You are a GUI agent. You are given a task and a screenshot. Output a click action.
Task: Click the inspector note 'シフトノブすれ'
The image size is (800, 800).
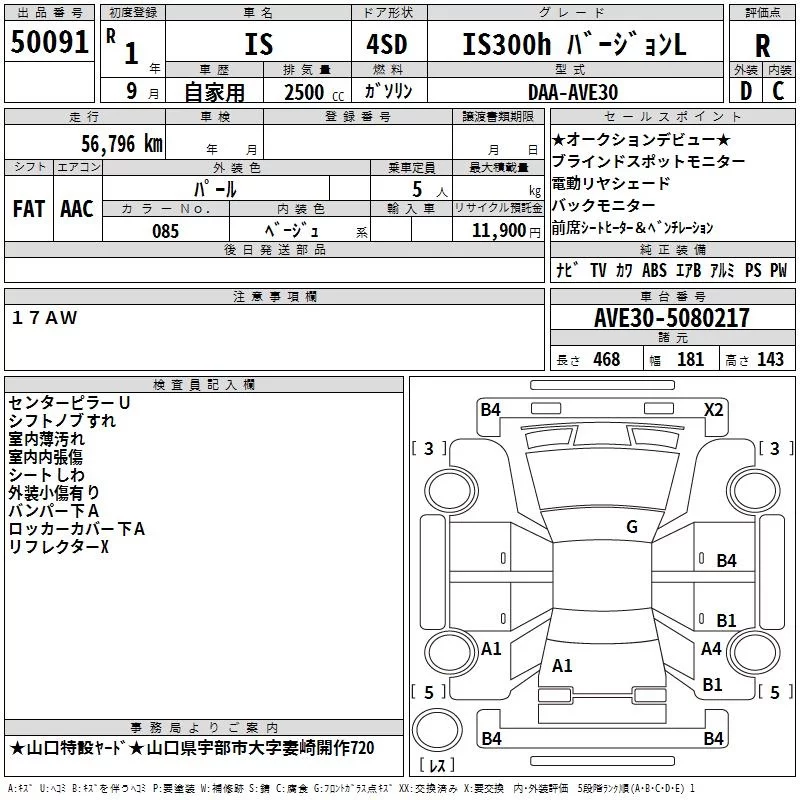pos(62,420)
